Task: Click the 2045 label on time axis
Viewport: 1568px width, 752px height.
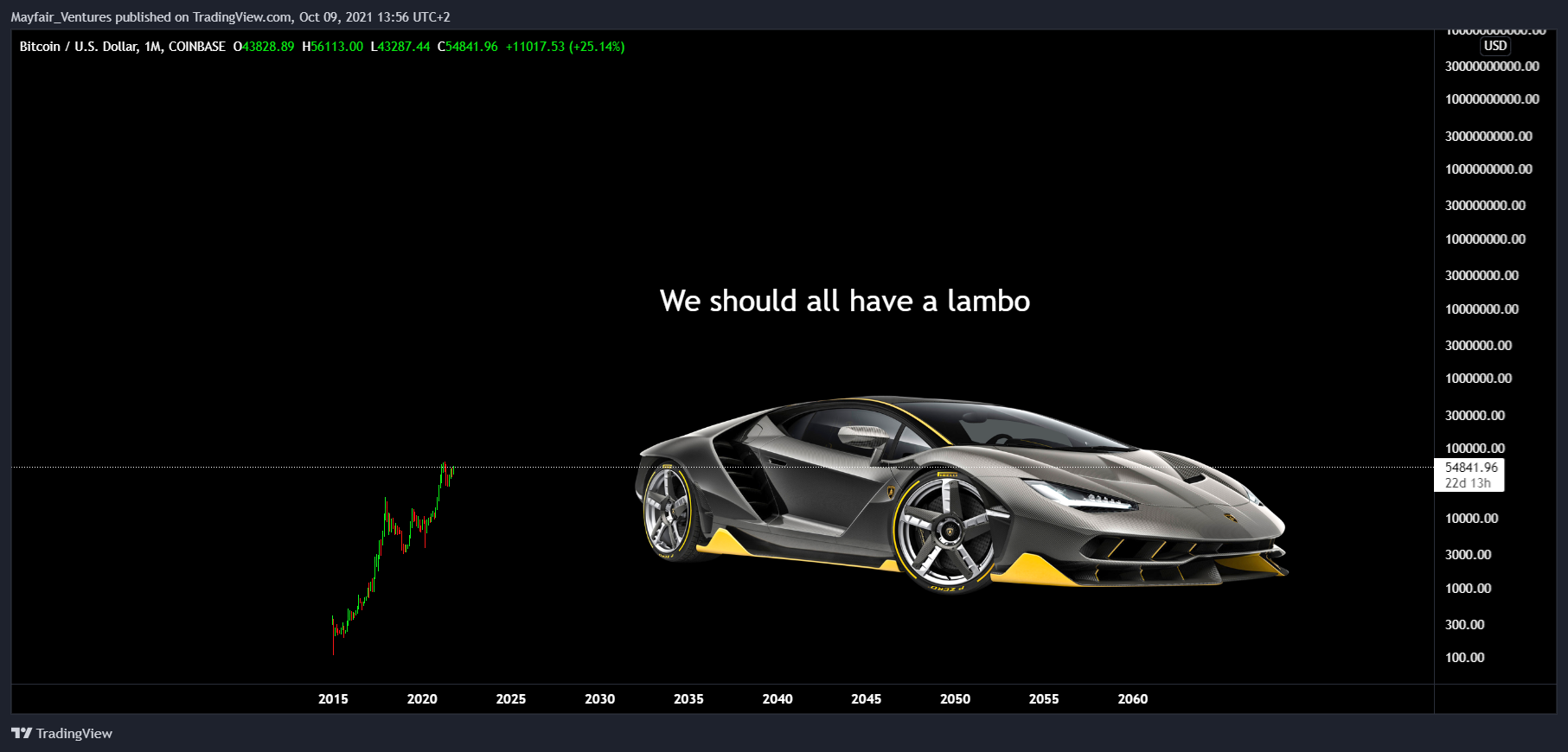Action: [x=867, y=698]
